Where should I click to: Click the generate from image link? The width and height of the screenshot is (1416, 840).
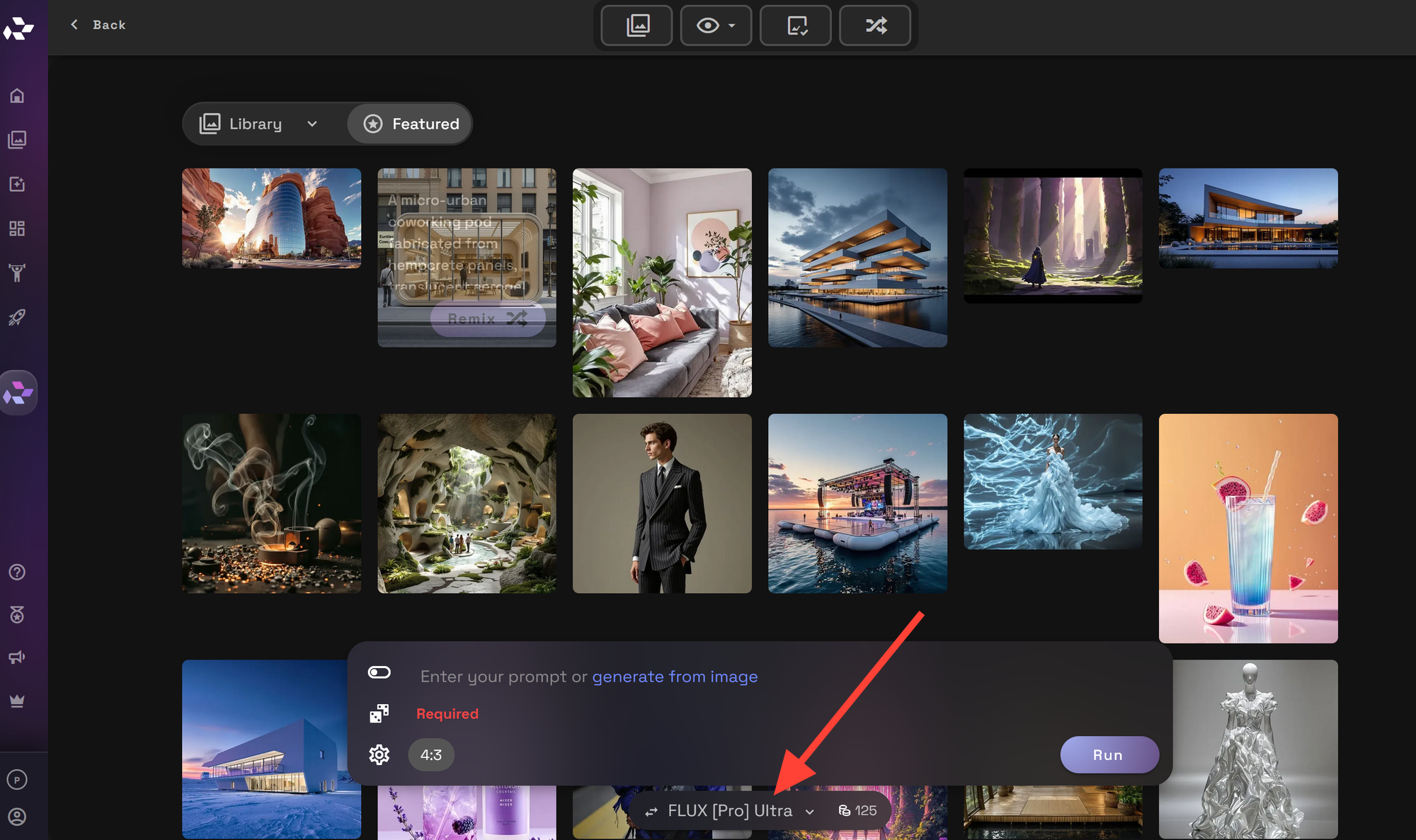(674, 677)
